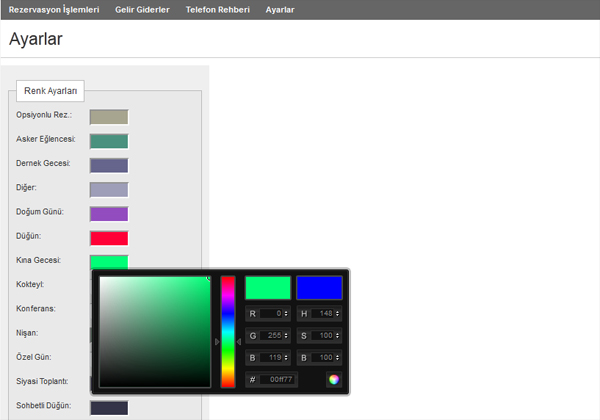
Task: Click the G value stepper arrows
Action: (x=286, y=336)
